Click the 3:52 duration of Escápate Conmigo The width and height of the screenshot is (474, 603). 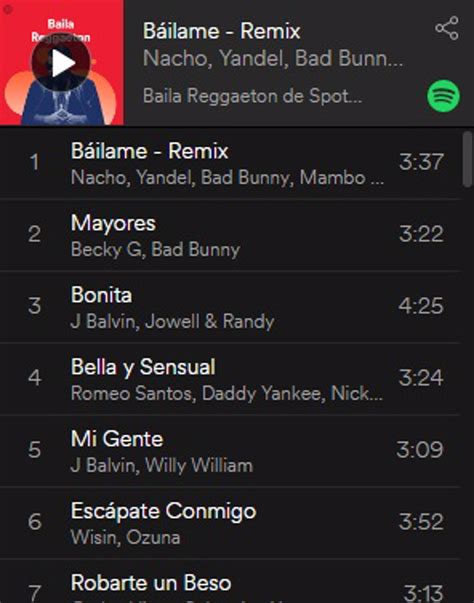[x=421, y=521]
